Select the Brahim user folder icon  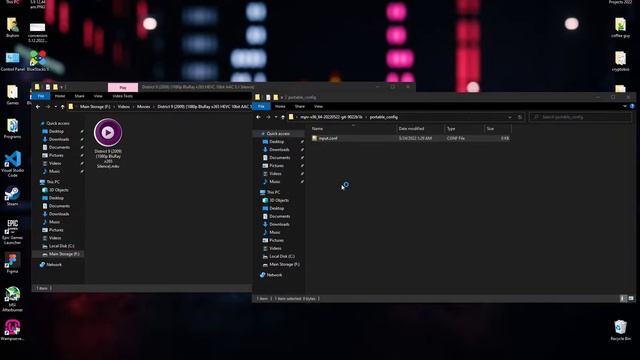12,28
